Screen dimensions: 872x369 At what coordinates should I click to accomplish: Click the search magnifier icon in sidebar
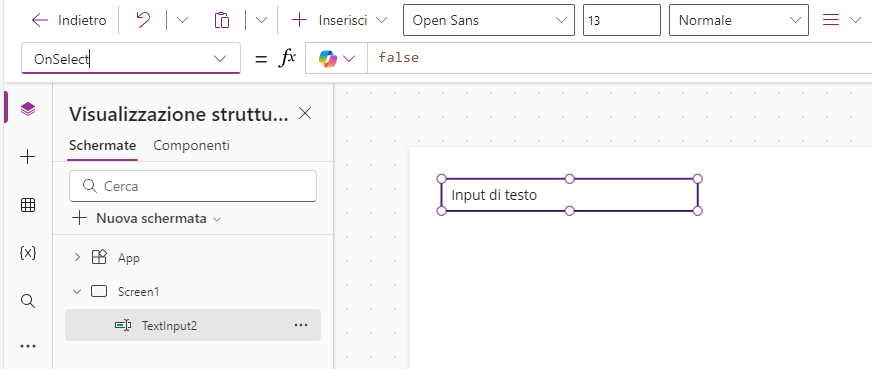[28, 301]
